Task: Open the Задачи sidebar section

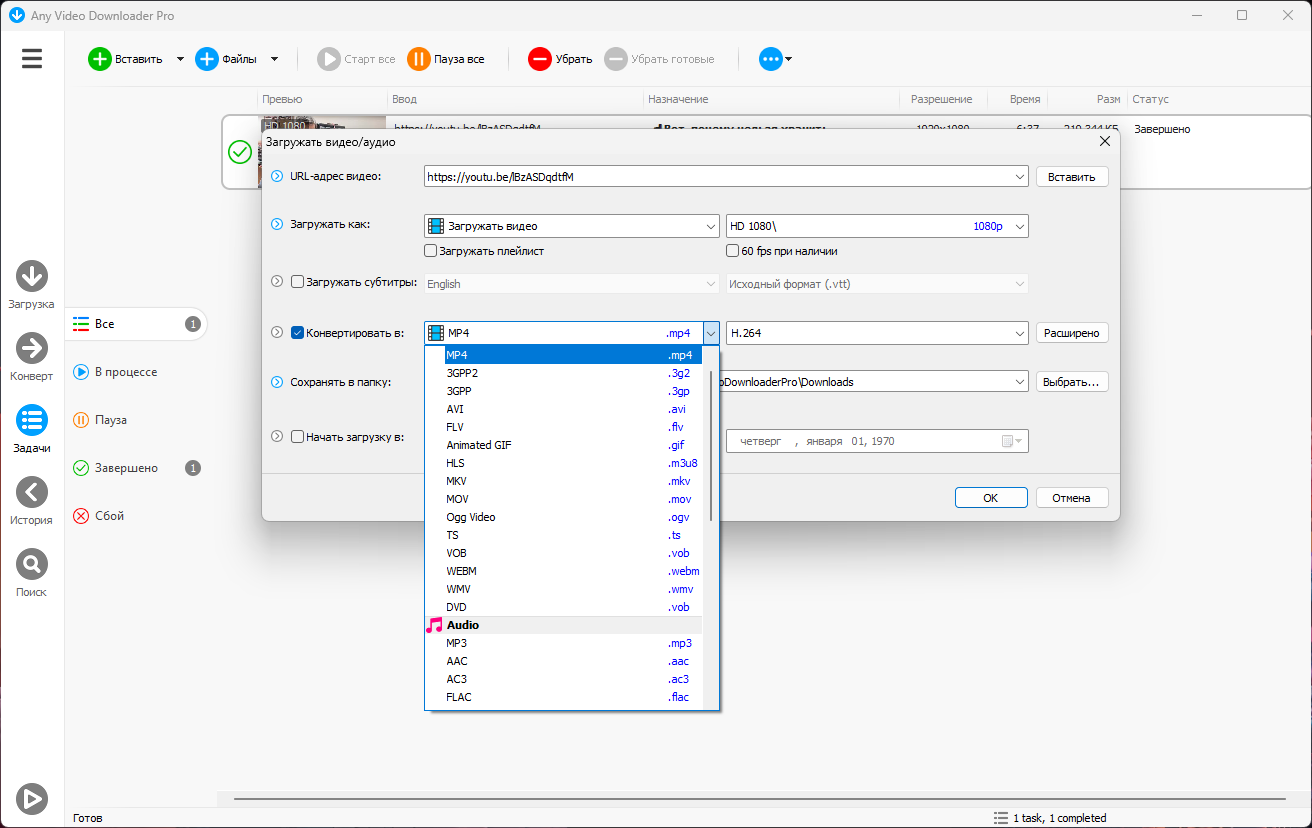Action: pyautogui.click(x=32, y=429)
